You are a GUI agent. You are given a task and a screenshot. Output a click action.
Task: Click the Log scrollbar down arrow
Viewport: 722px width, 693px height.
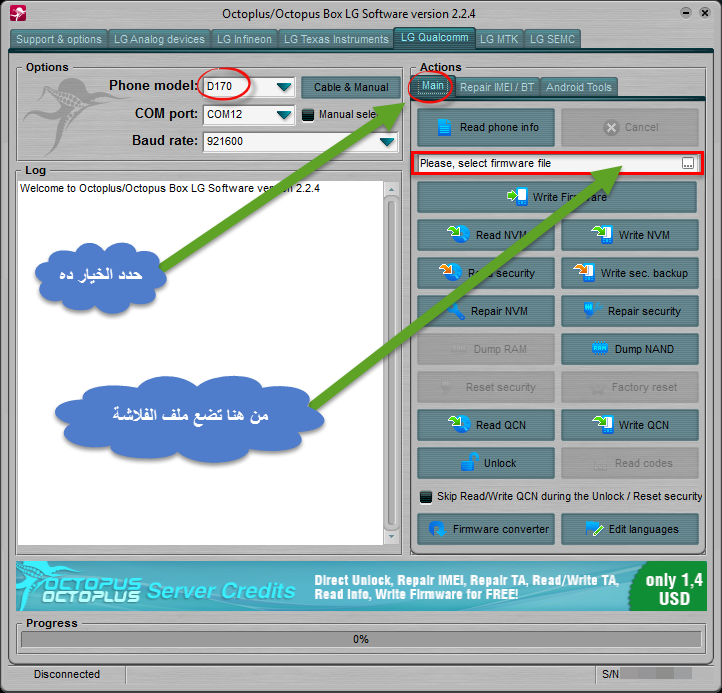pyautogui.click(x=391, y=536)
